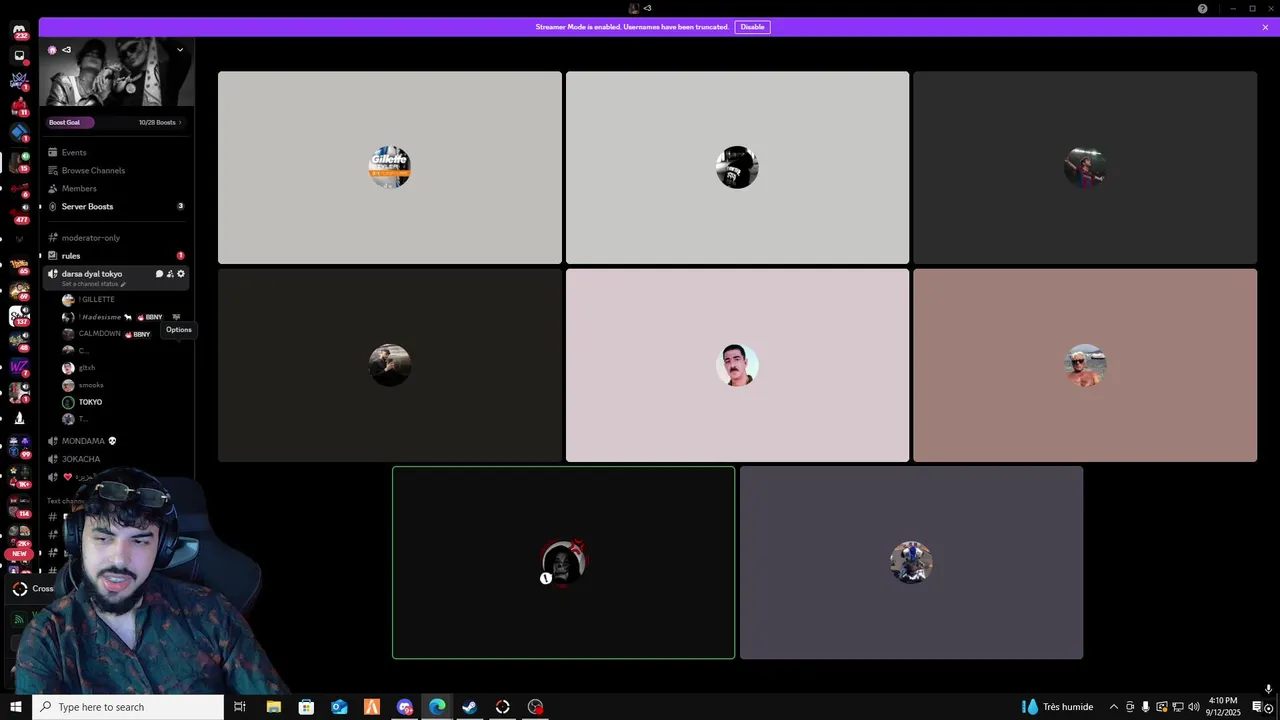
Task: Focus the pink-brown beach avatar tile
Action: pos(1085,365)
